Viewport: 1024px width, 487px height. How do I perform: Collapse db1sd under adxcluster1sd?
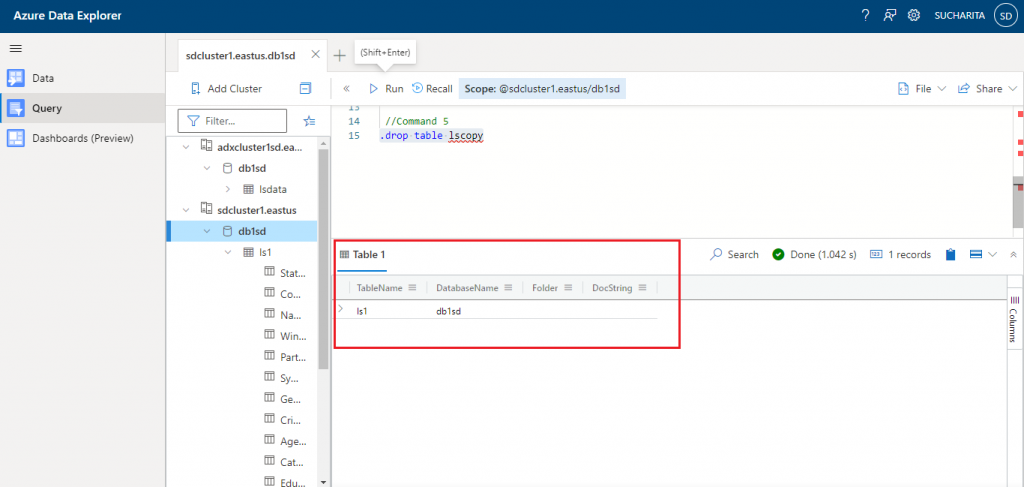[x=207, y=168]
